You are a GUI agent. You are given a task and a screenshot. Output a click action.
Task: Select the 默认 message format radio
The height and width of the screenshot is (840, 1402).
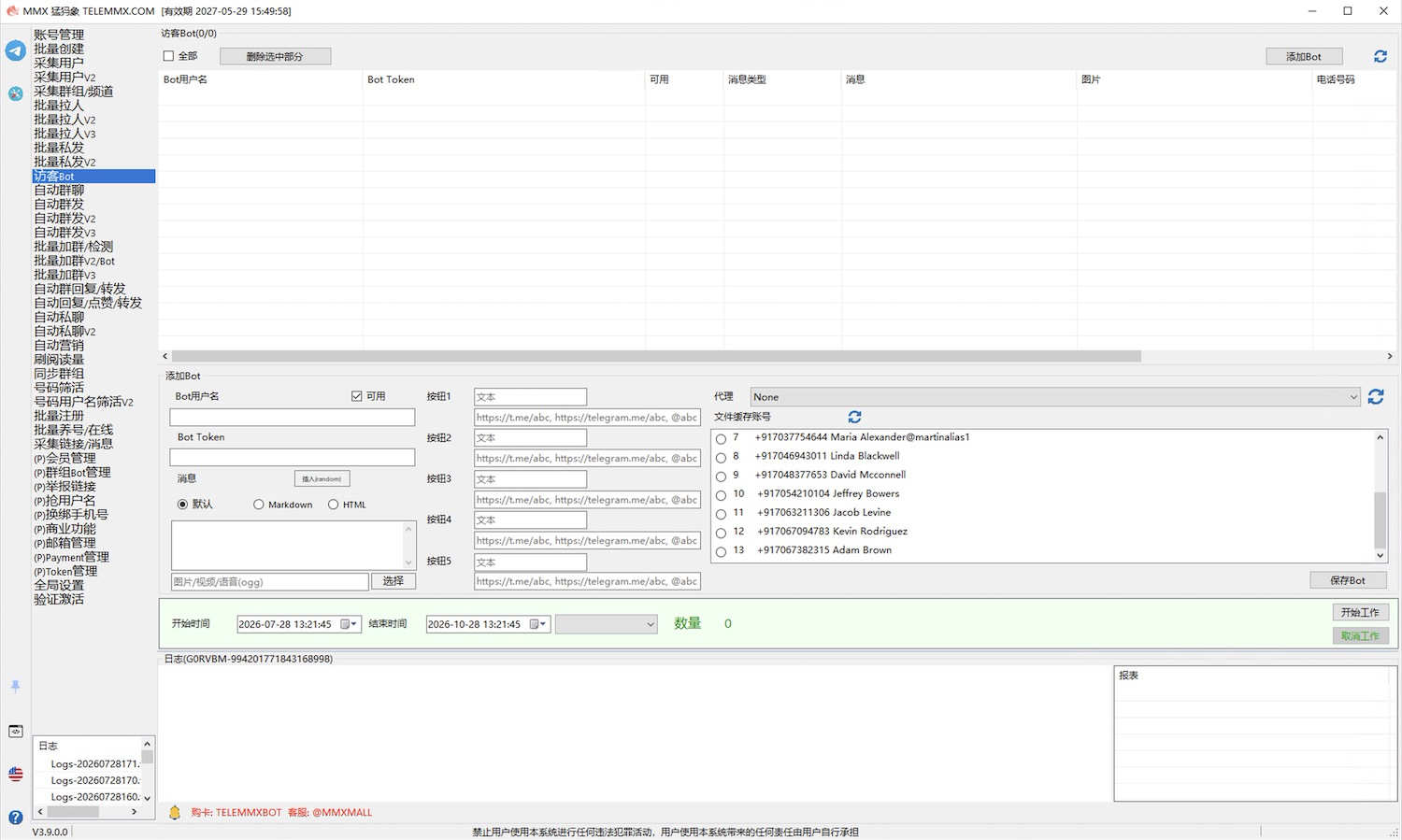[x=182, y=505]
